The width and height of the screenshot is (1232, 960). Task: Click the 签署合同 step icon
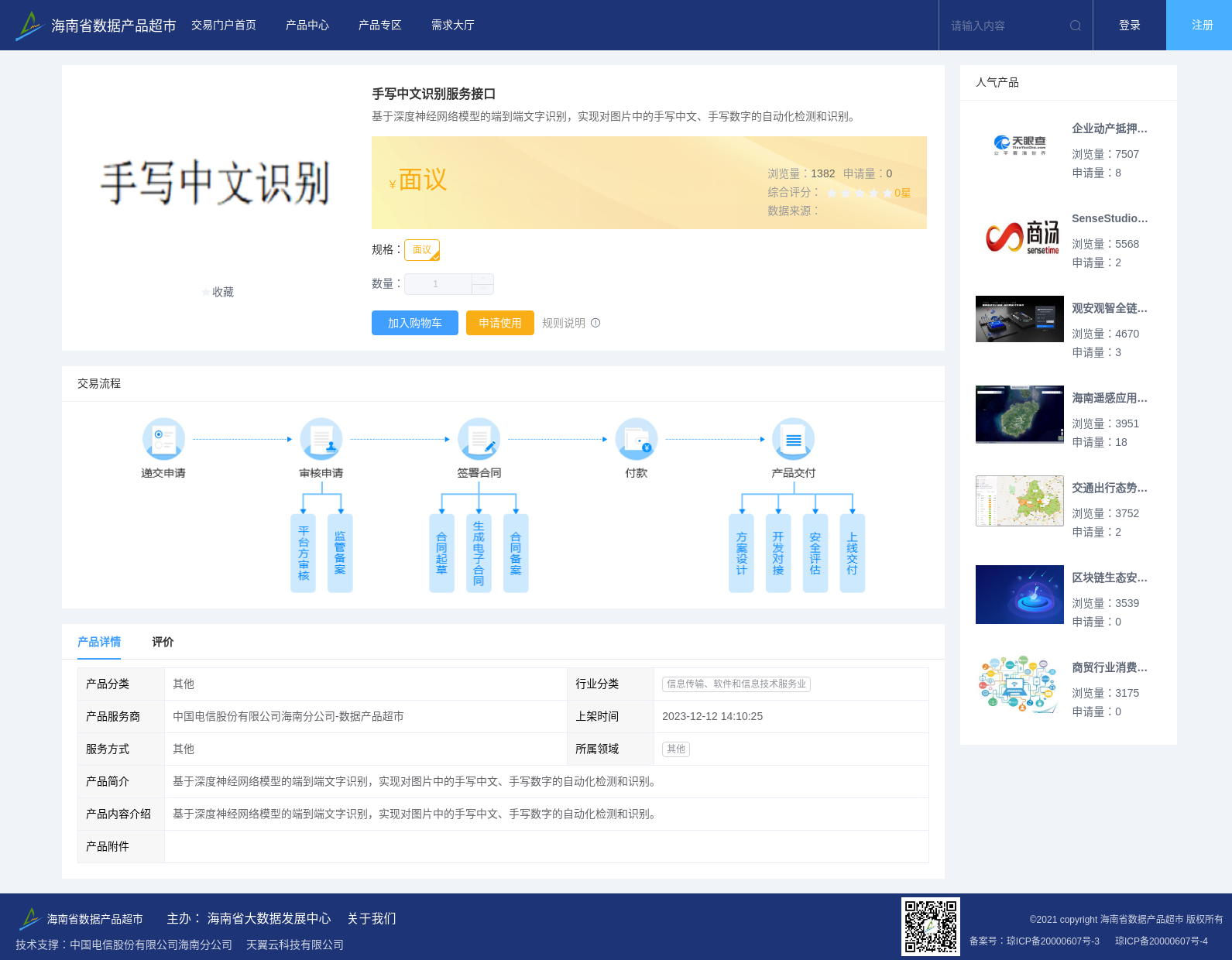479,439
